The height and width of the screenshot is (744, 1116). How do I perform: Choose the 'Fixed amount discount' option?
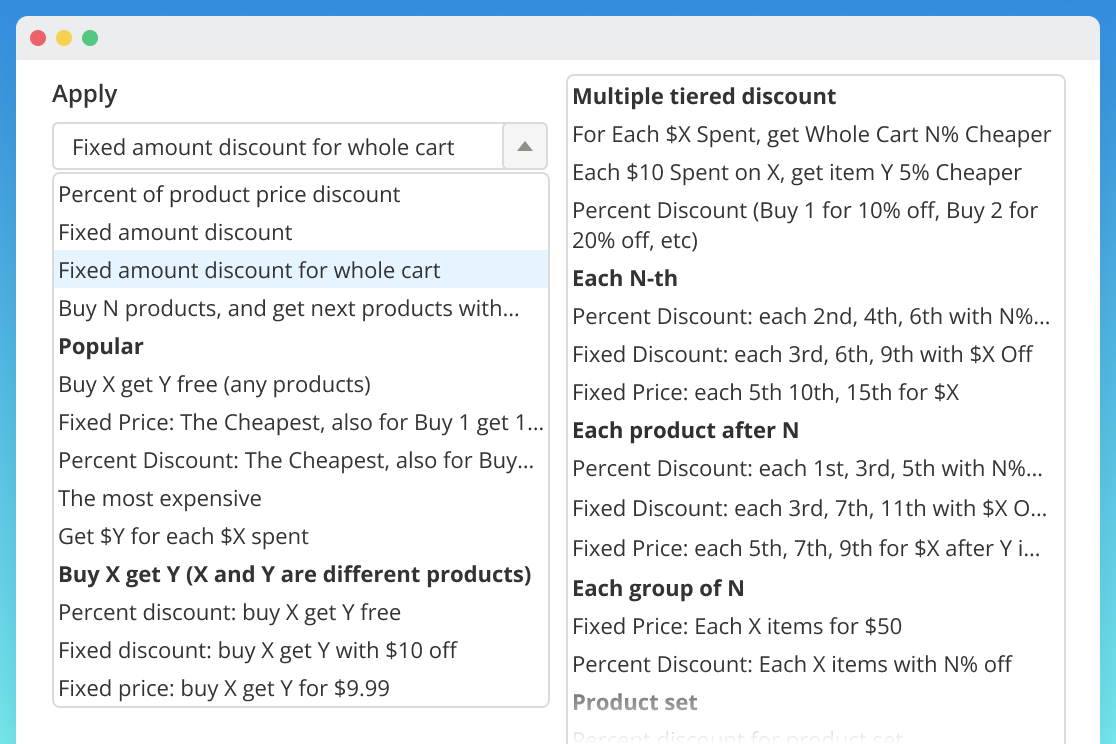[x=175, y=233]
